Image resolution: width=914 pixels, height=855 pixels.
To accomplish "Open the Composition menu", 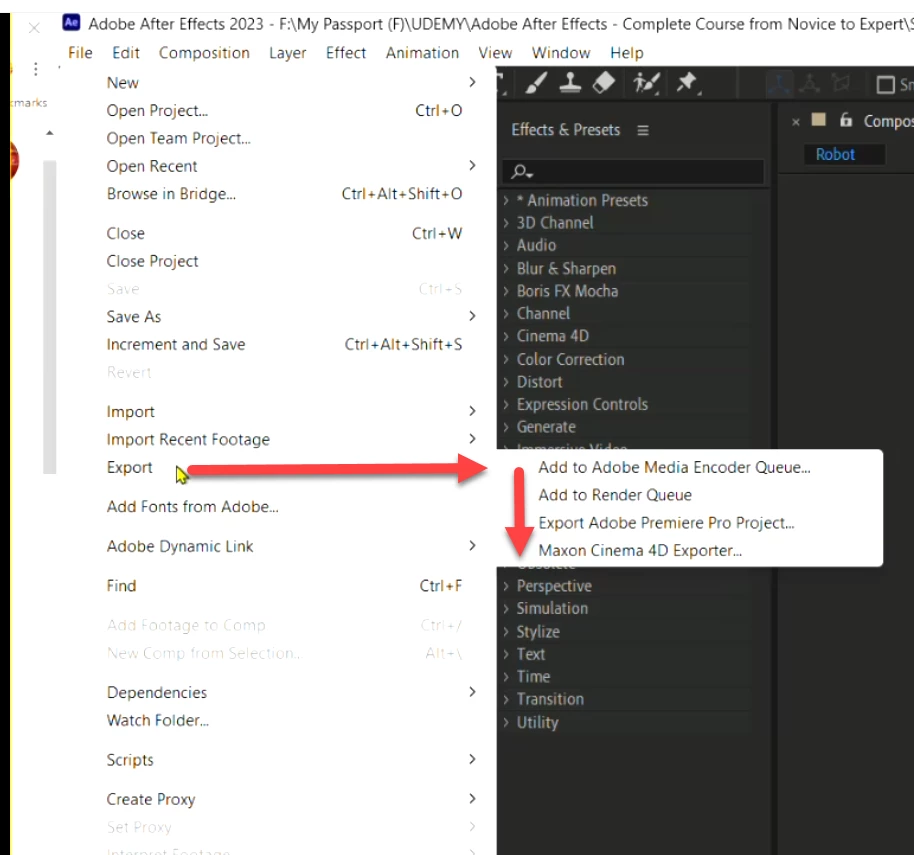I will point(204,53).
